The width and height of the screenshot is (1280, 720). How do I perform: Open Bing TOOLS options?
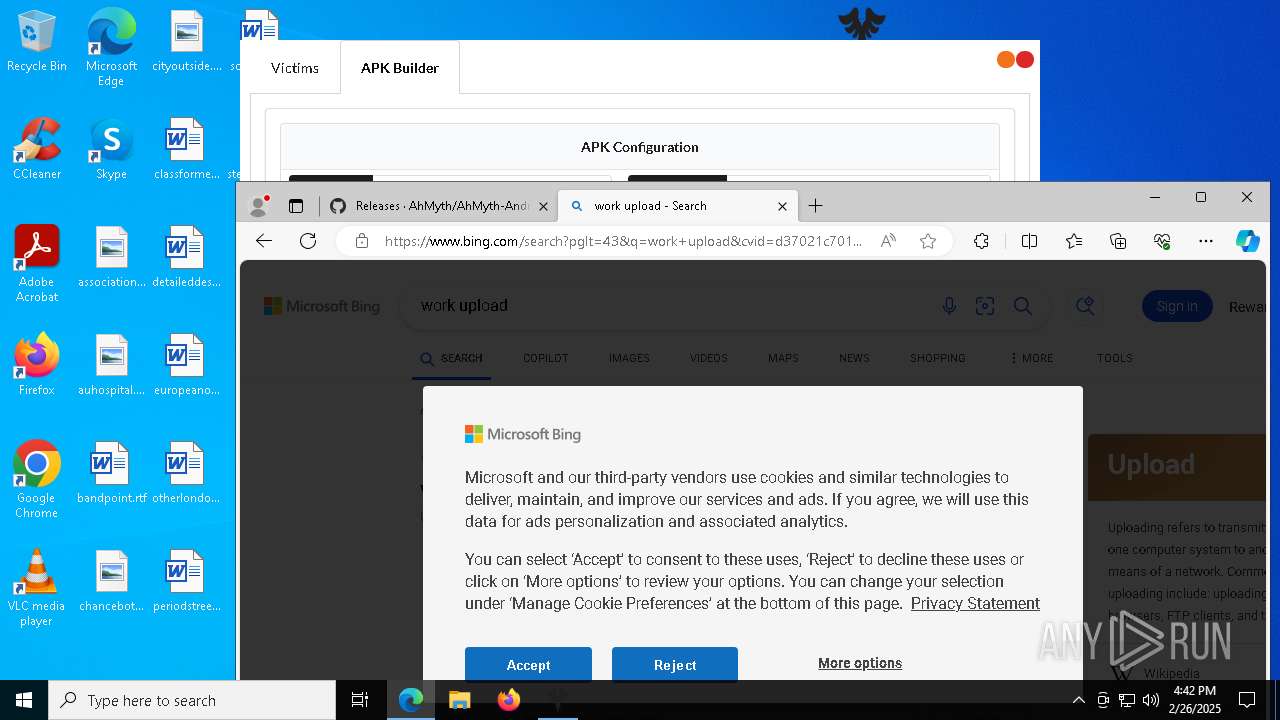1115,358
